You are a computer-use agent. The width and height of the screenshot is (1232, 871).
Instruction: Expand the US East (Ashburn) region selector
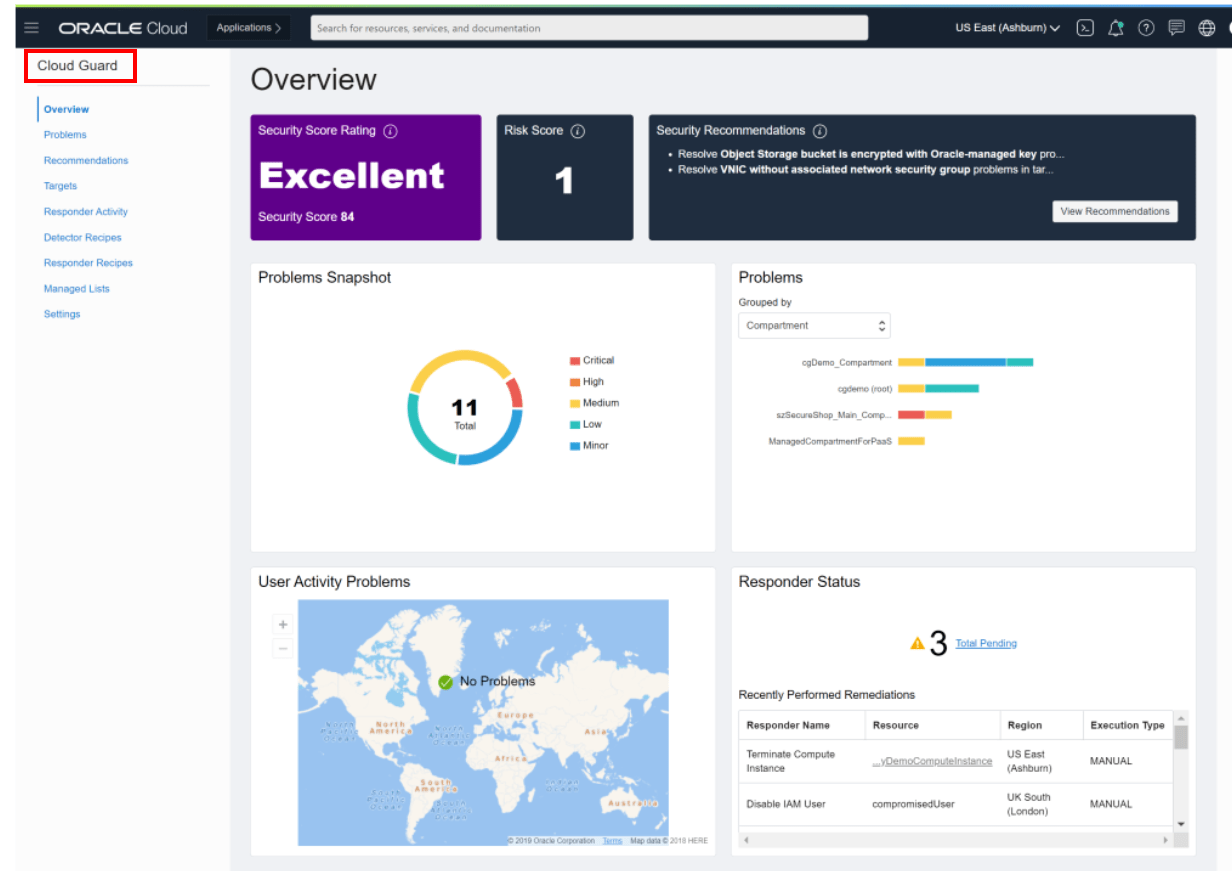tap(1007, 28)
